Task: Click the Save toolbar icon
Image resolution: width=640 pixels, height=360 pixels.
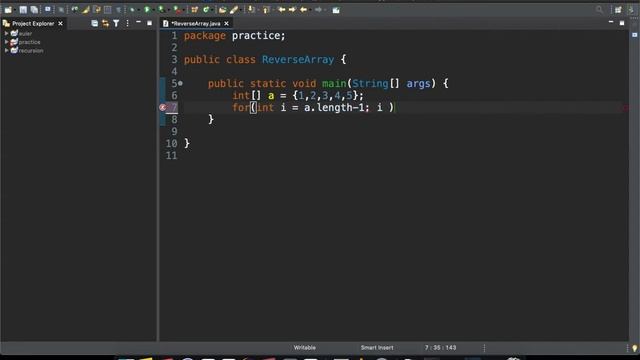Action: pyautogui.click(x=23, y=10)
